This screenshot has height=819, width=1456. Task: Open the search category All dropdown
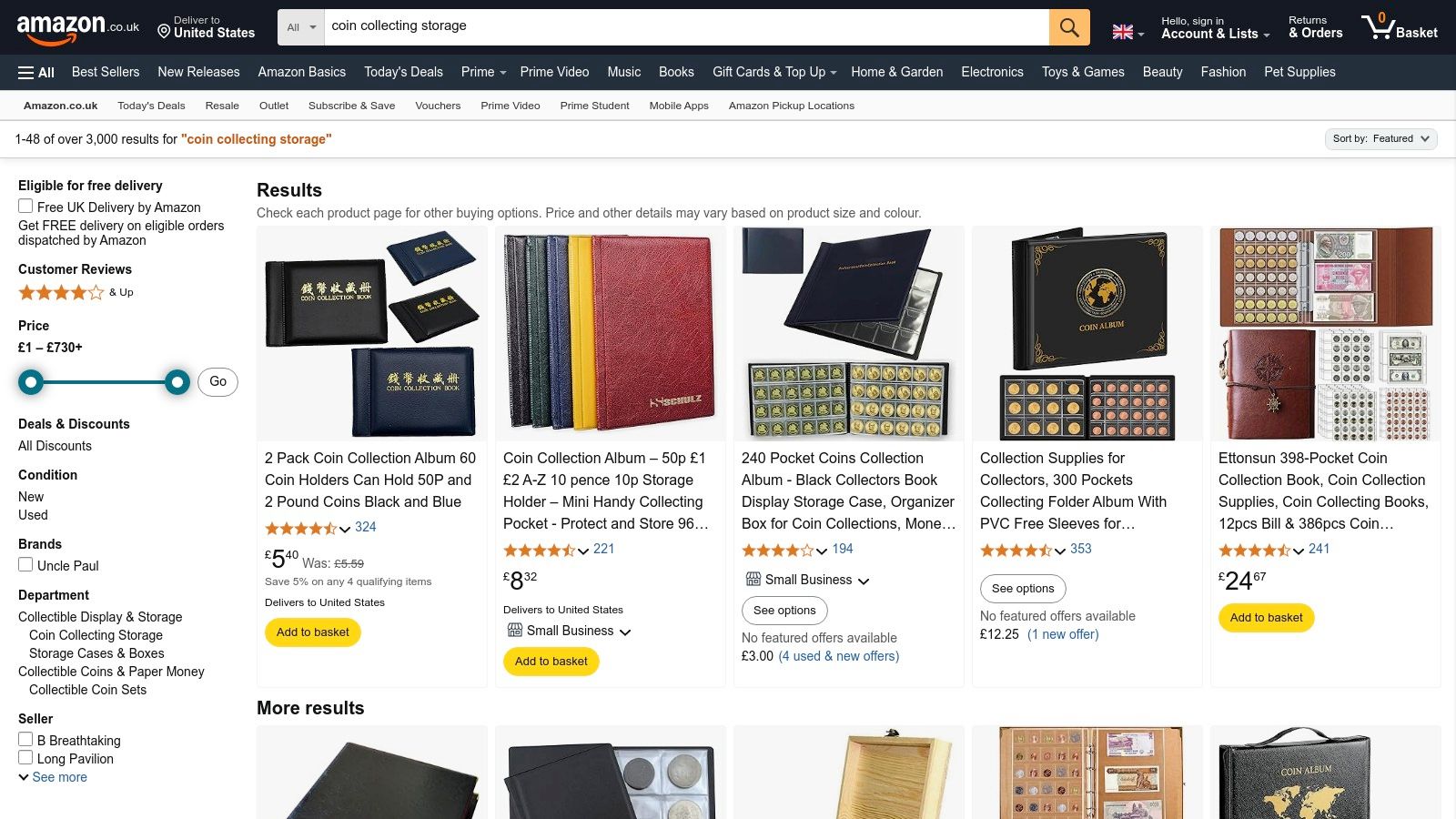301,27
